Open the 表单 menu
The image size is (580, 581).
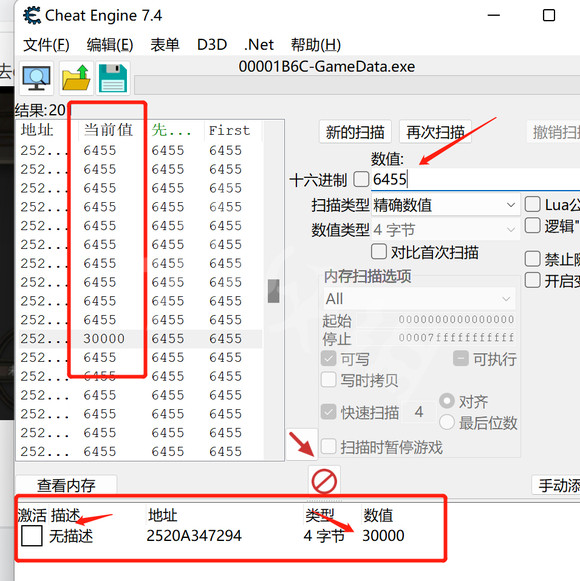pos(165,45)
